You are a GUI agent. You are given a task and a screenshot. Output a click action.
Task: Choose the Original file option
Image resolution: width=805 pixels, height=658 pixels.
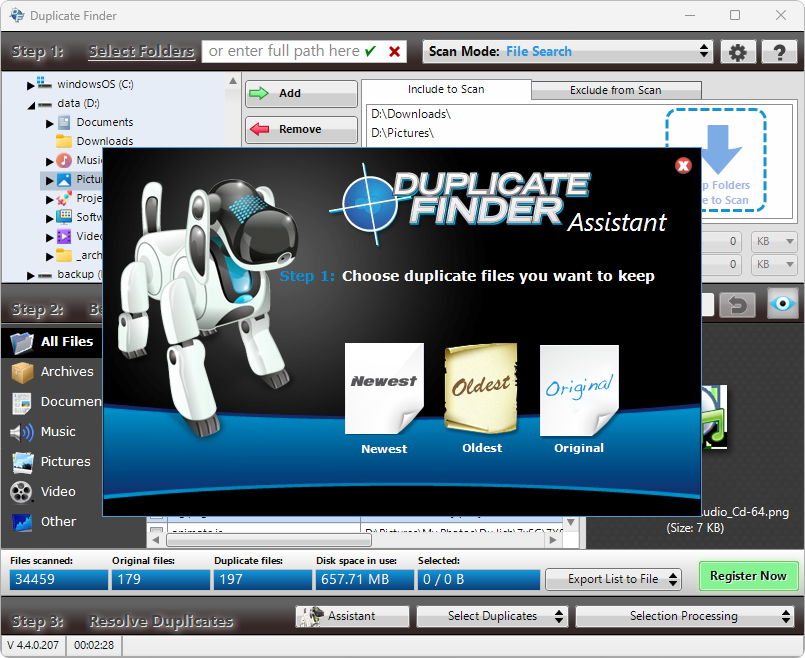tap(579, 391)
